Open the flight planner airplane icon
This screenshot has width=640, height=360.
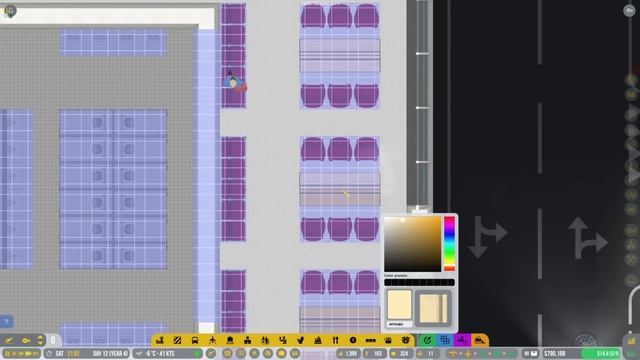click(x=9, y=340)
